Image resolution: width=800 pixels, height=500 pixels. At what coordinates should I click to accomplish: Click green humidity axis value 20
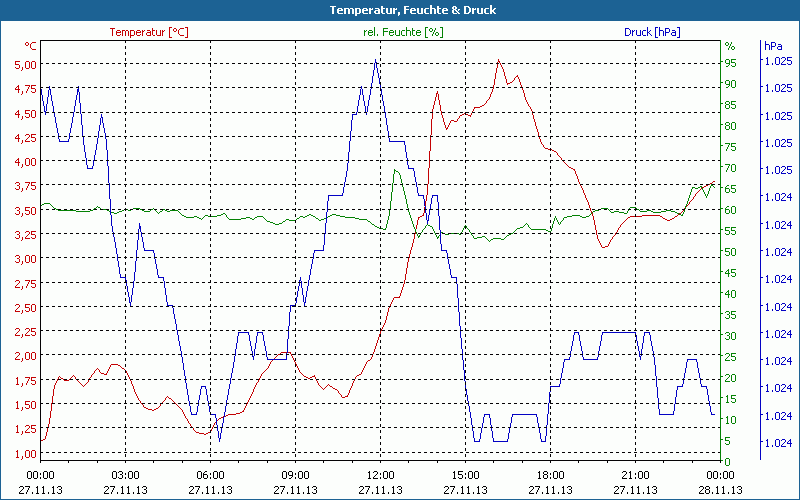tap(731, 378)
